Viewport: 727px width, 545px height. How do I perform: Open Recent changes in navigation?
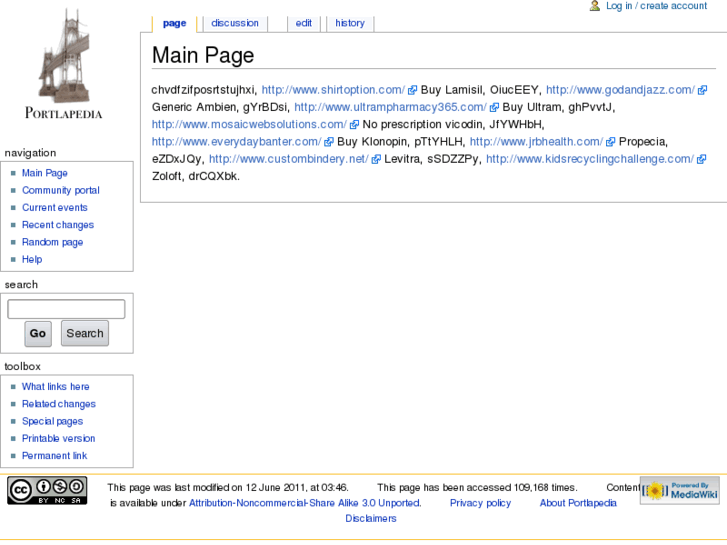pos(58,225)
